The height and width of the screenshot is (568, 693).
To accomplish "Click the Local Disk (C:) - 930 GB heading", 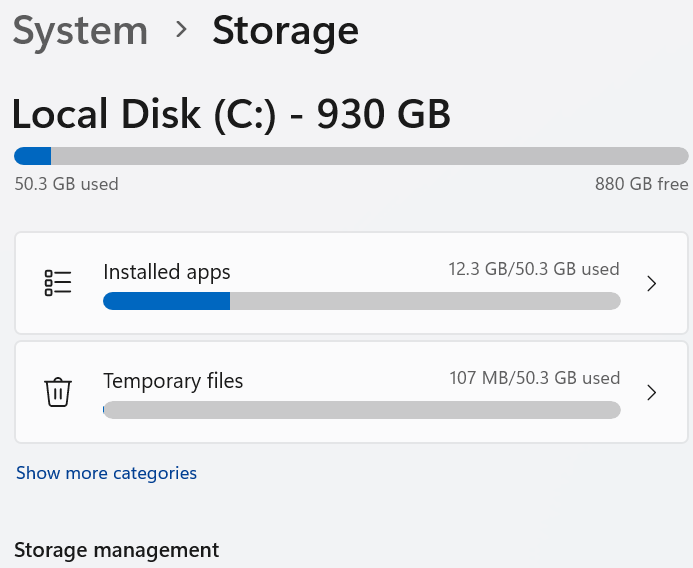I will coord(231,115).
